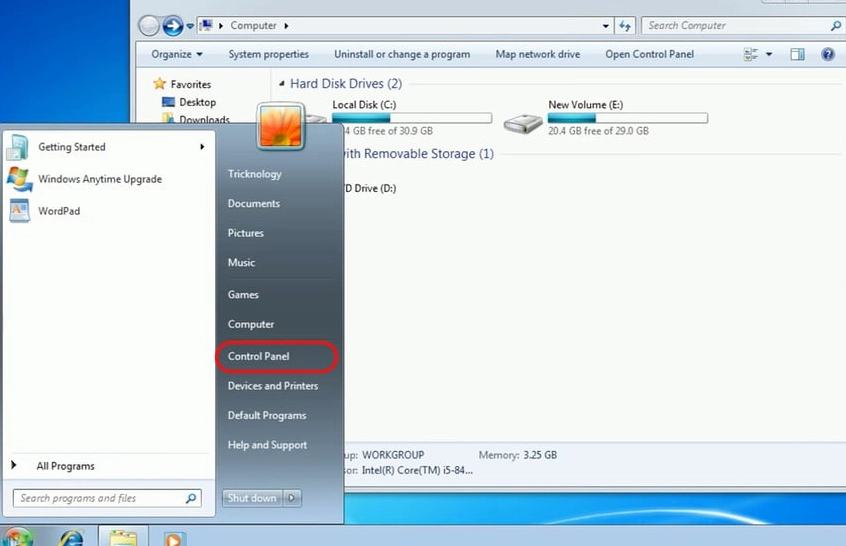Expand the Getting Started submenu arrow
This screenshot has width=846, height=546.
[202, 147]
